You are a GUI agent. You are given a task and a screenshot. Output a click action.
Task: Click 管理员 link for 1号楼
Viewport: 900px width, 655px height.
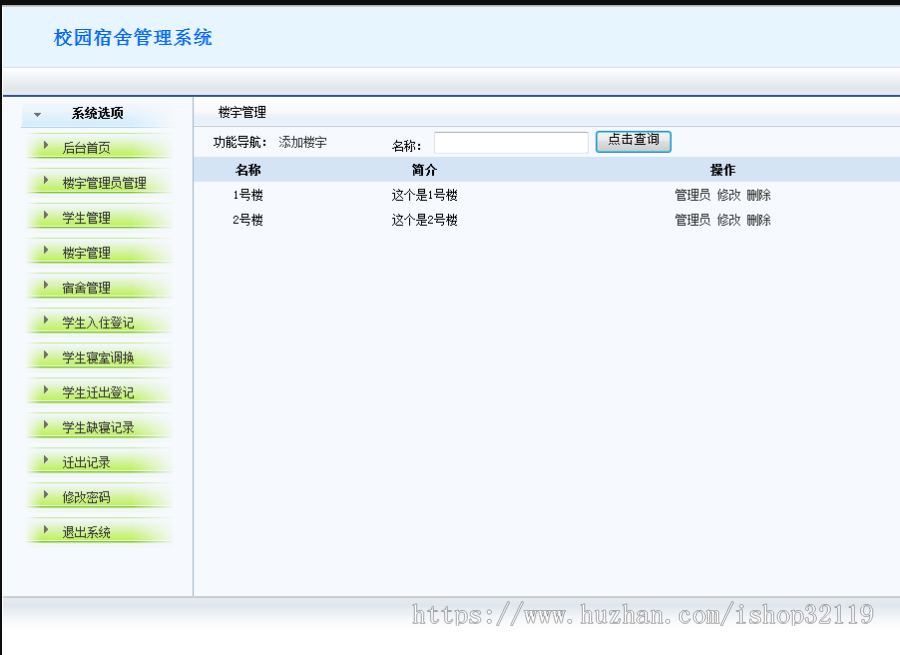coord(692,195)
